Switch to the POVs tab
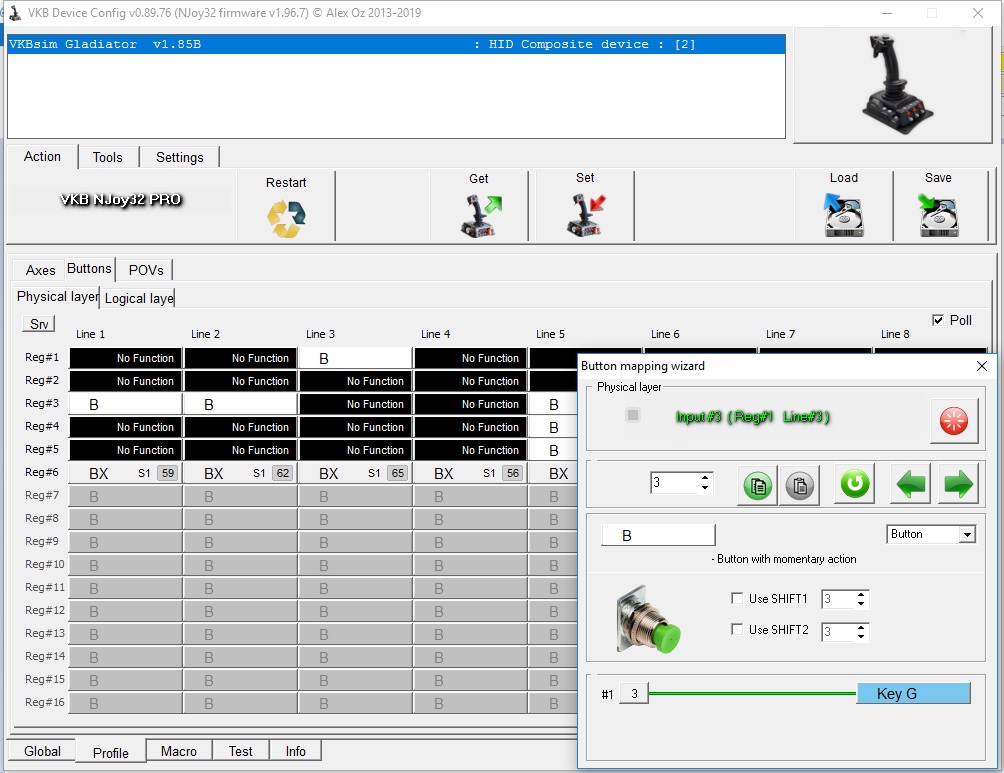 pyautogui.click(x=146, y=270)
